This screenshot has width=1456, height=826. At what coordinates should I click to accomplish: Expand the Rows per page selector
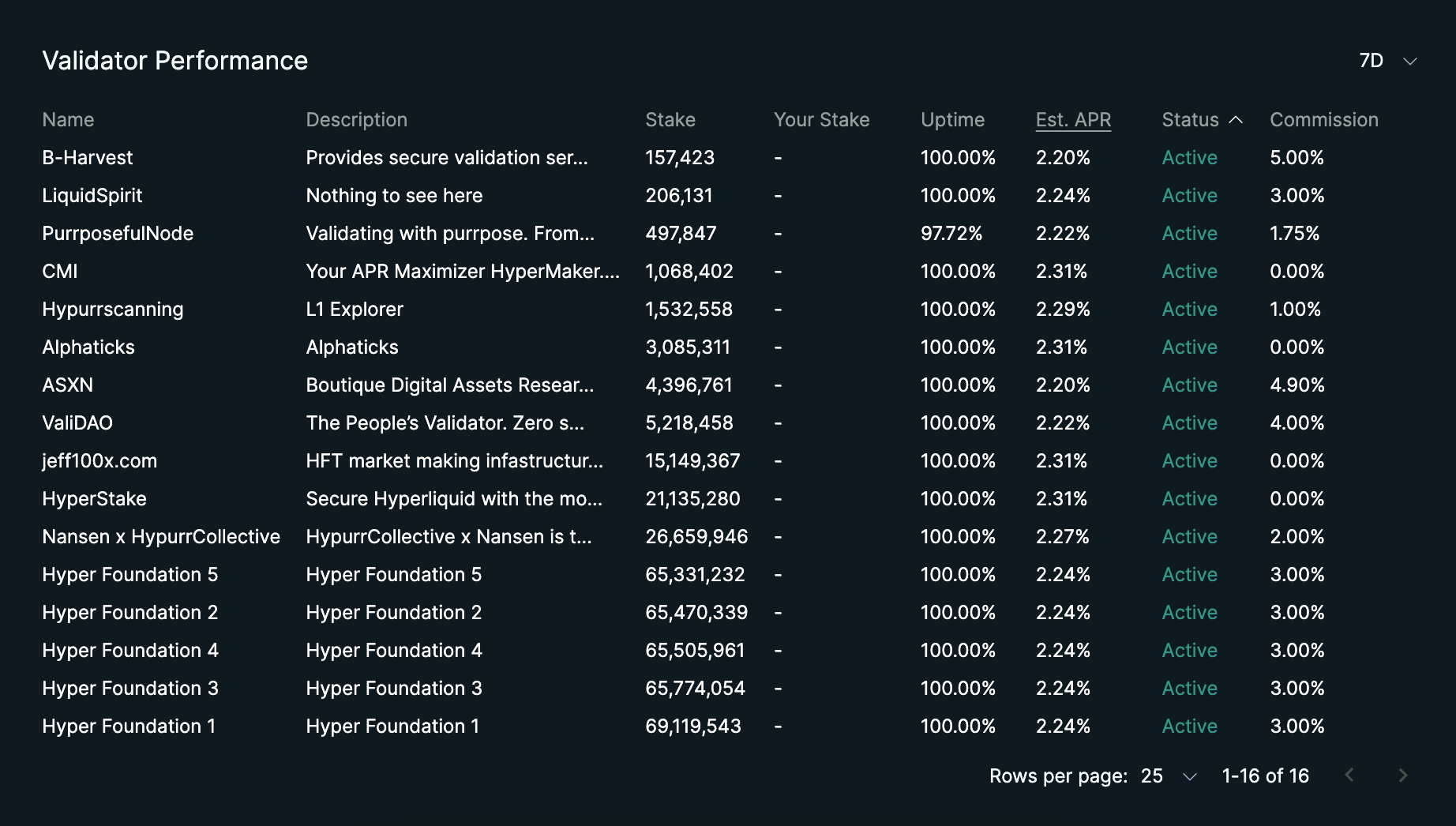coord(1169,776)
